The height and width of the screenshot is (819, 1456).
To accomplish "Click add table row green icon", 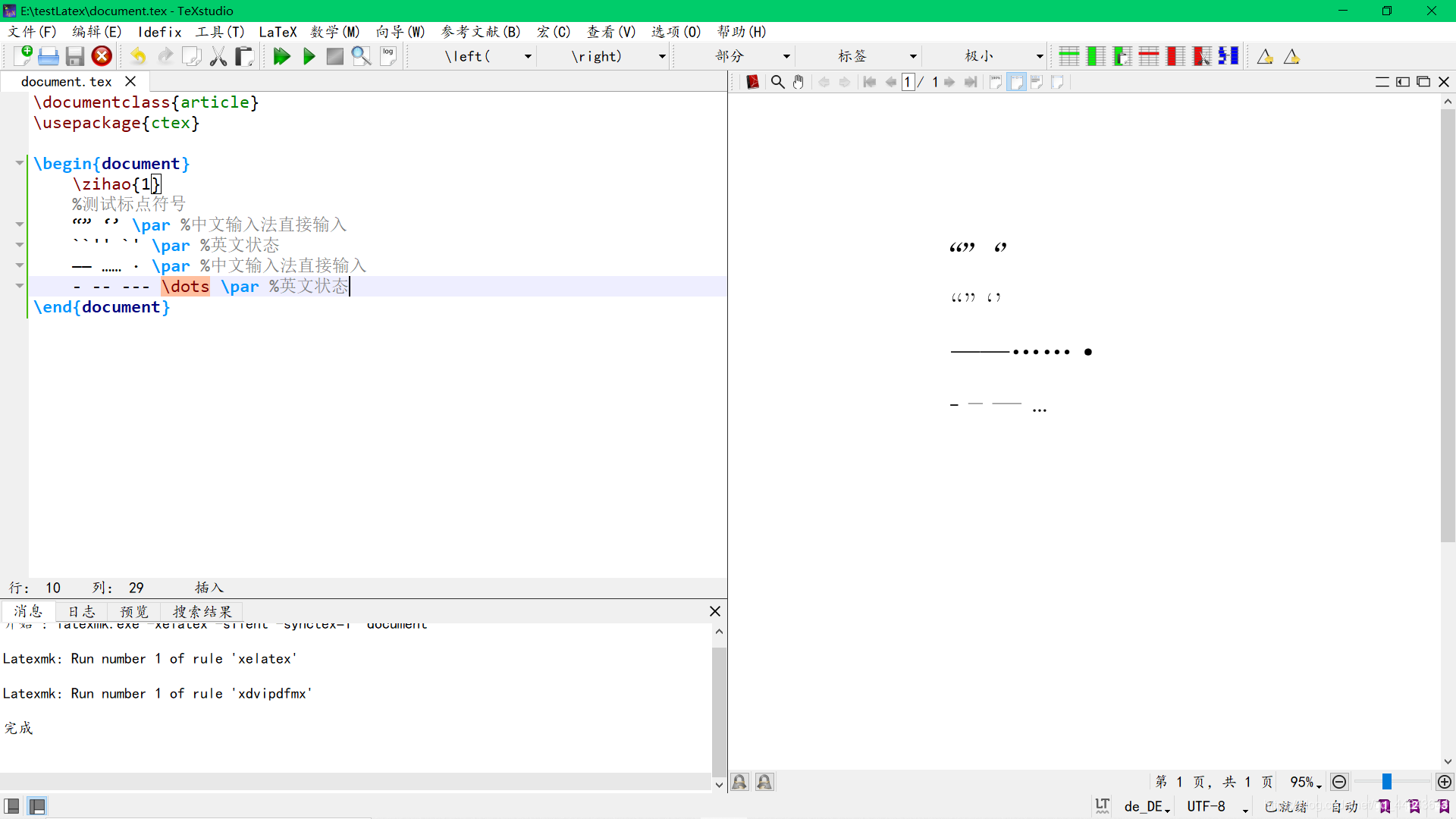I will click(x=1068, y=56).
